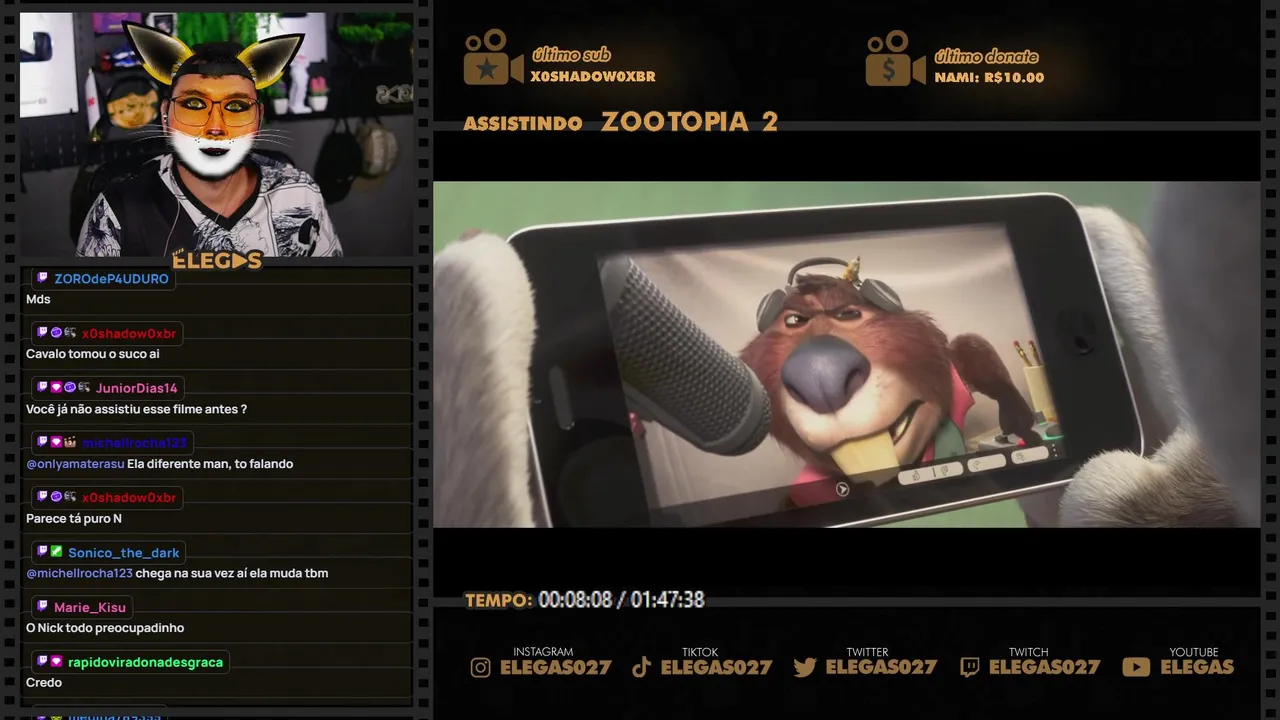Click the message 'Mds'

click(38, 299)
